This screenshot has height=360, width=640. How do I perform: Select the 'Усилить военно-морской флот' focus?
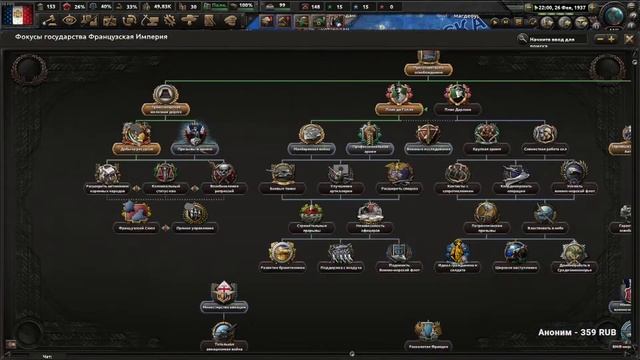pos(574,178)
